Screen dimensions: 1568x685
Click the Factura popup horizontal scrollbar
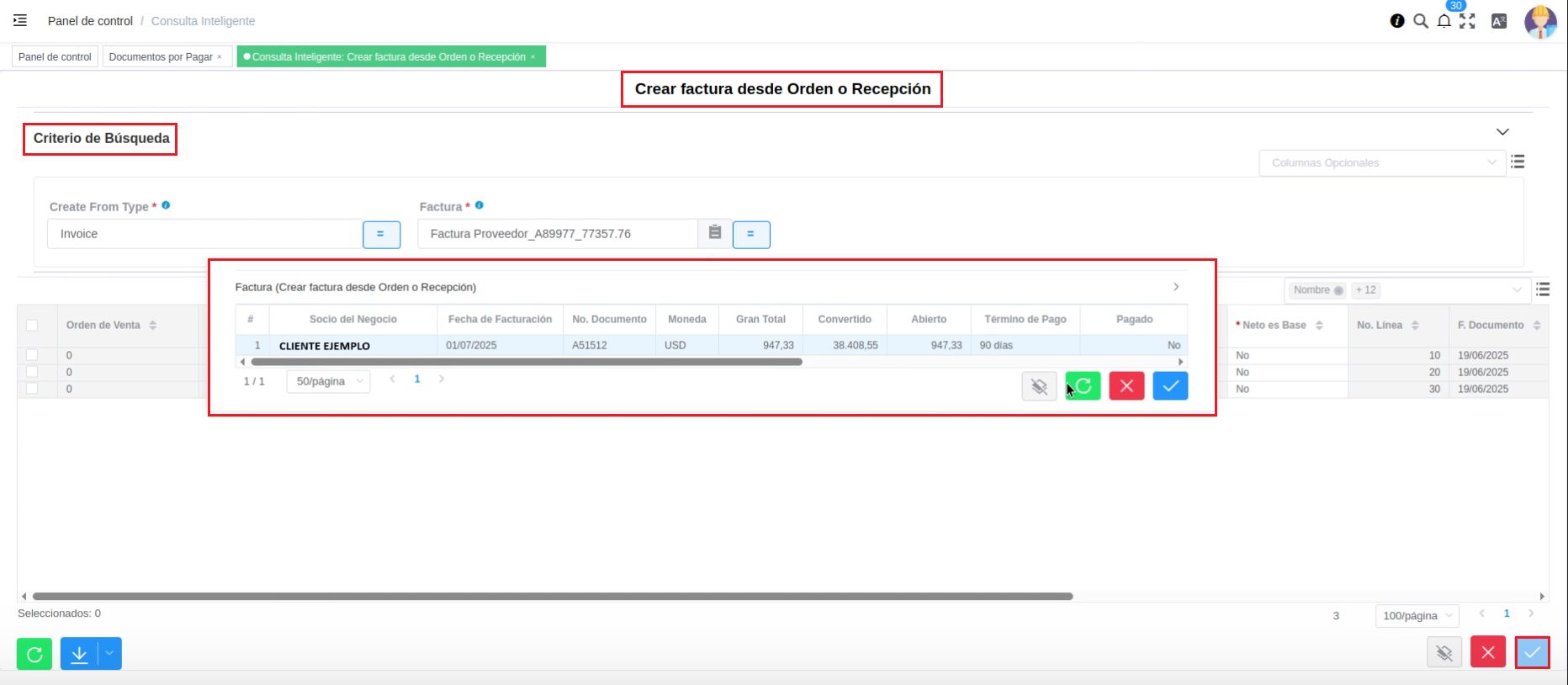(x=526, y=362)
